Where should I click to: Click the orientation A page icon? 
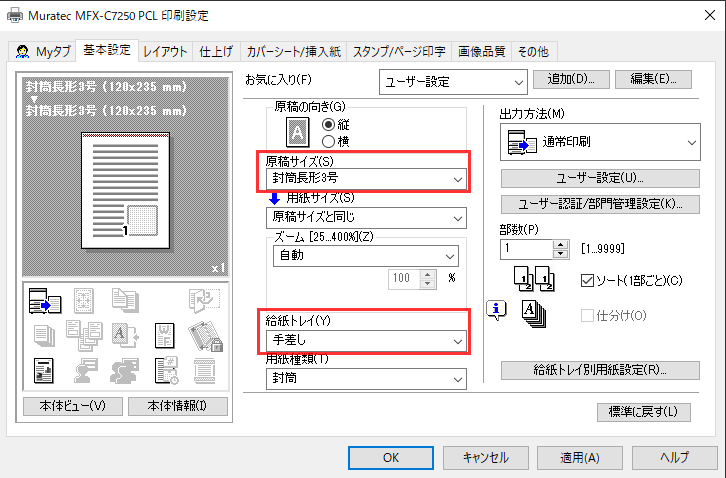point(297,132)
